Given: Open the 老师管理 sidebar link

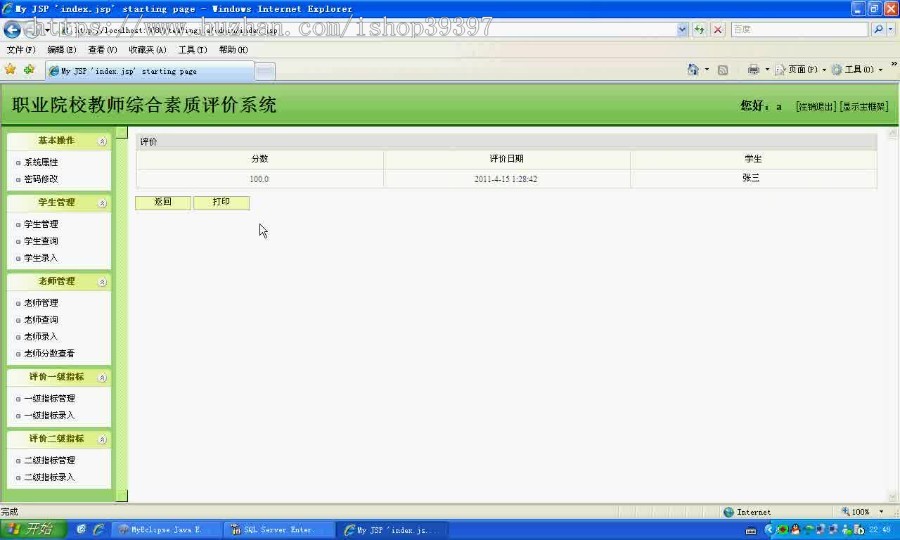Looking at the screenshot, I should tap(41, 303).
